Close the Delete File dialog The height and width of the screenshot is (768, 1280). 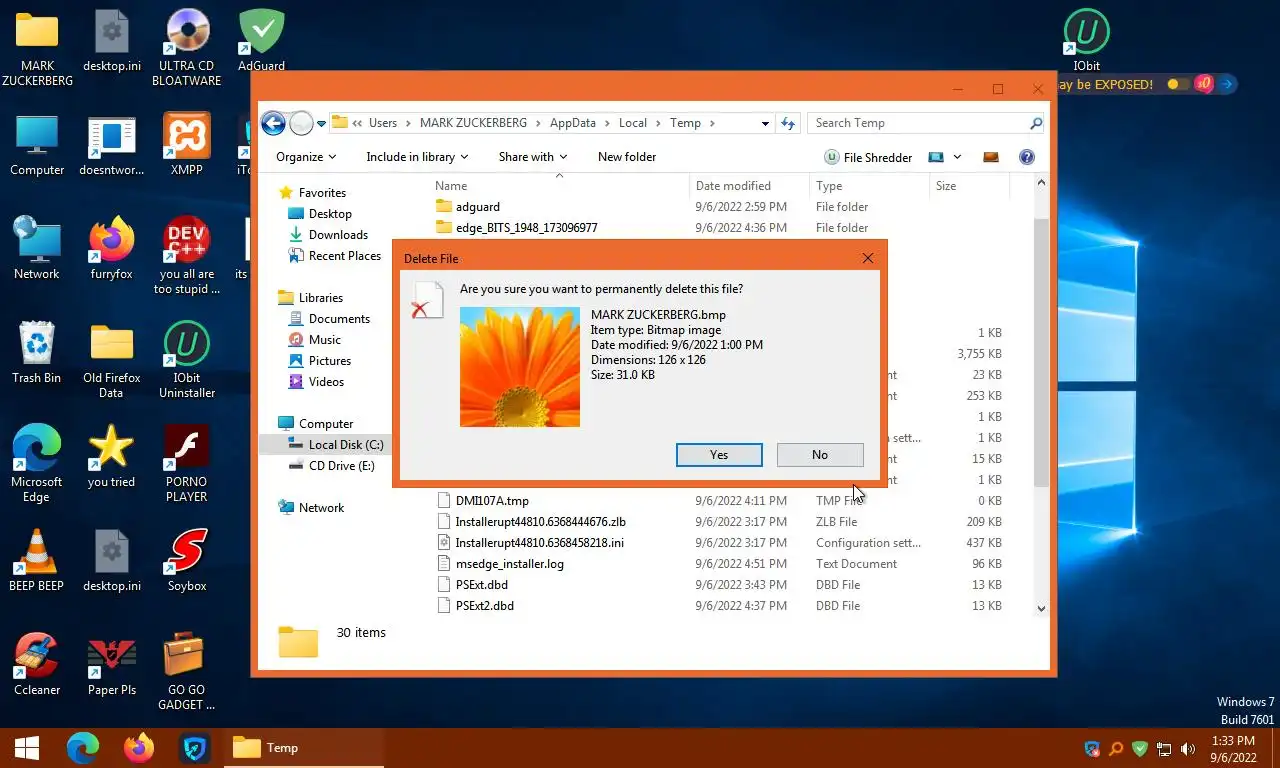click(x=867, y=258)
